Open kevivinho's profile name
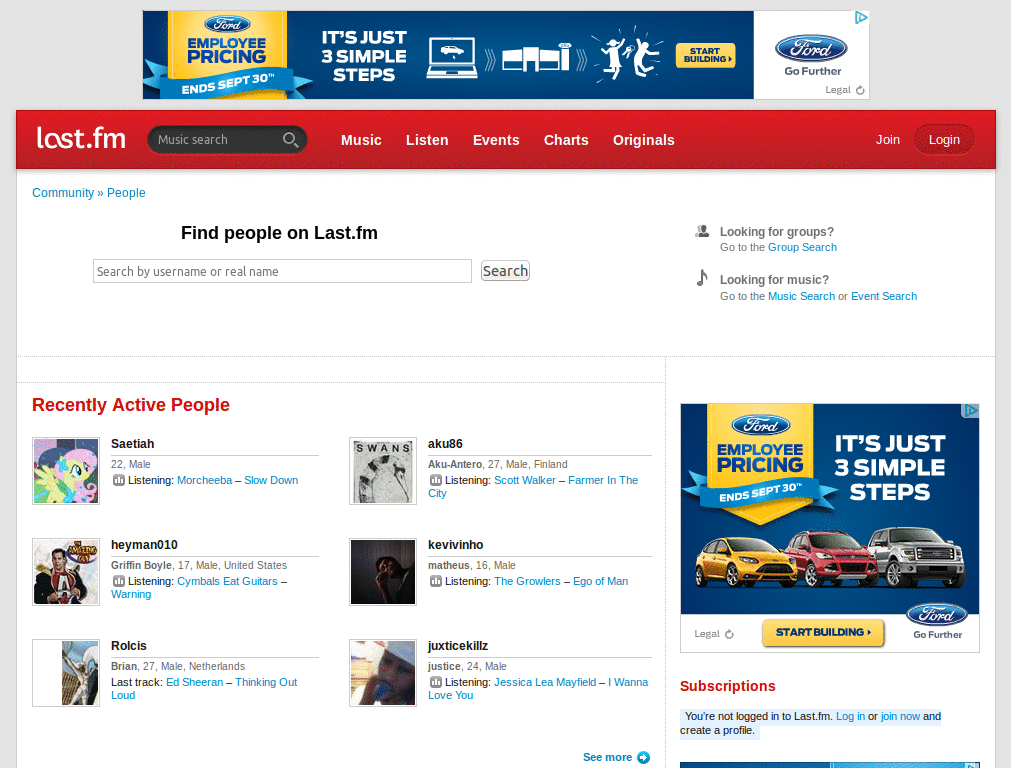This screenshot has height=768, width=1024. point(456,545)
